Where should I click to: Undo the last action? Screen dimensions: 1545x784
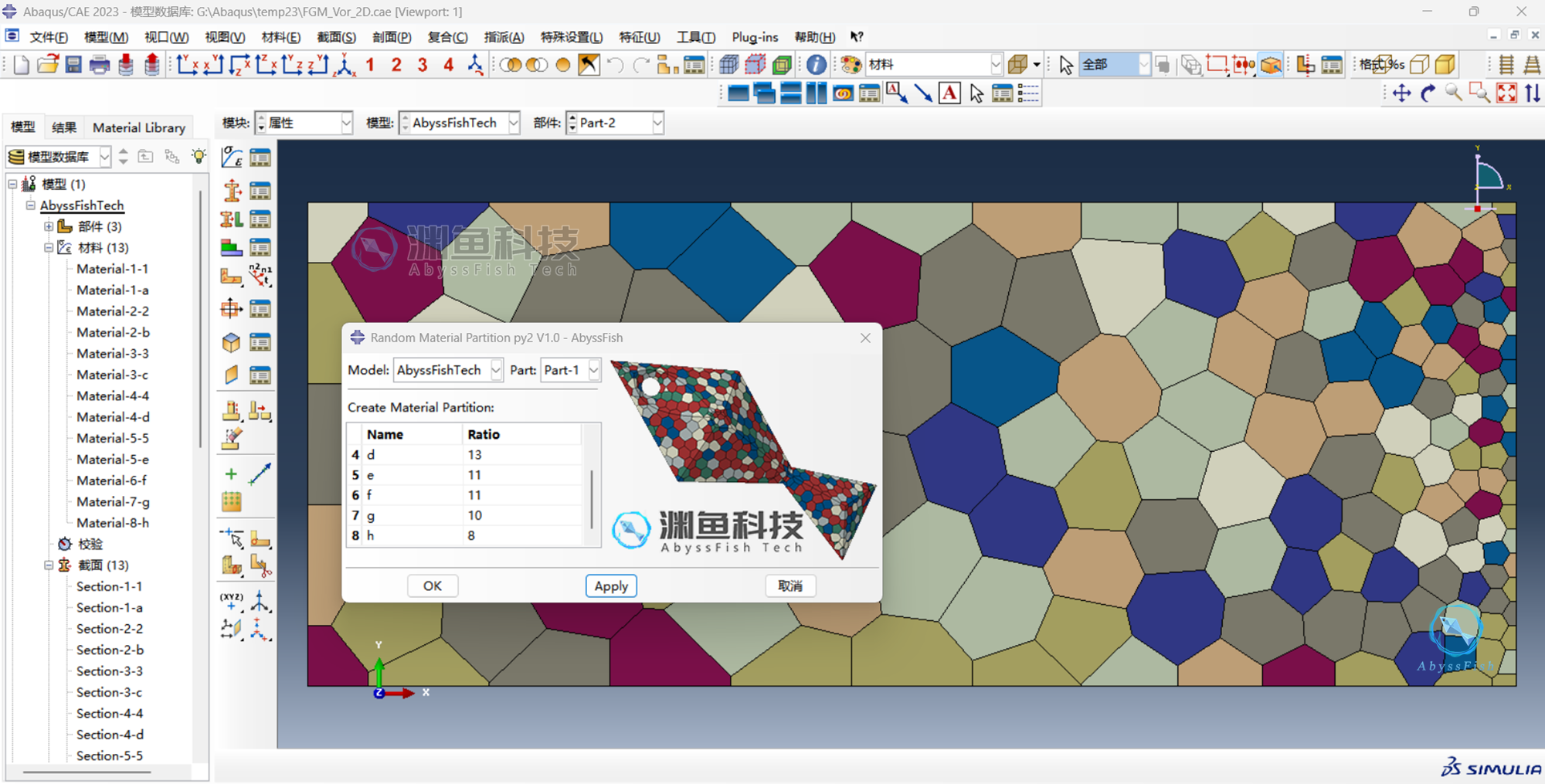(x=615, y=65)
